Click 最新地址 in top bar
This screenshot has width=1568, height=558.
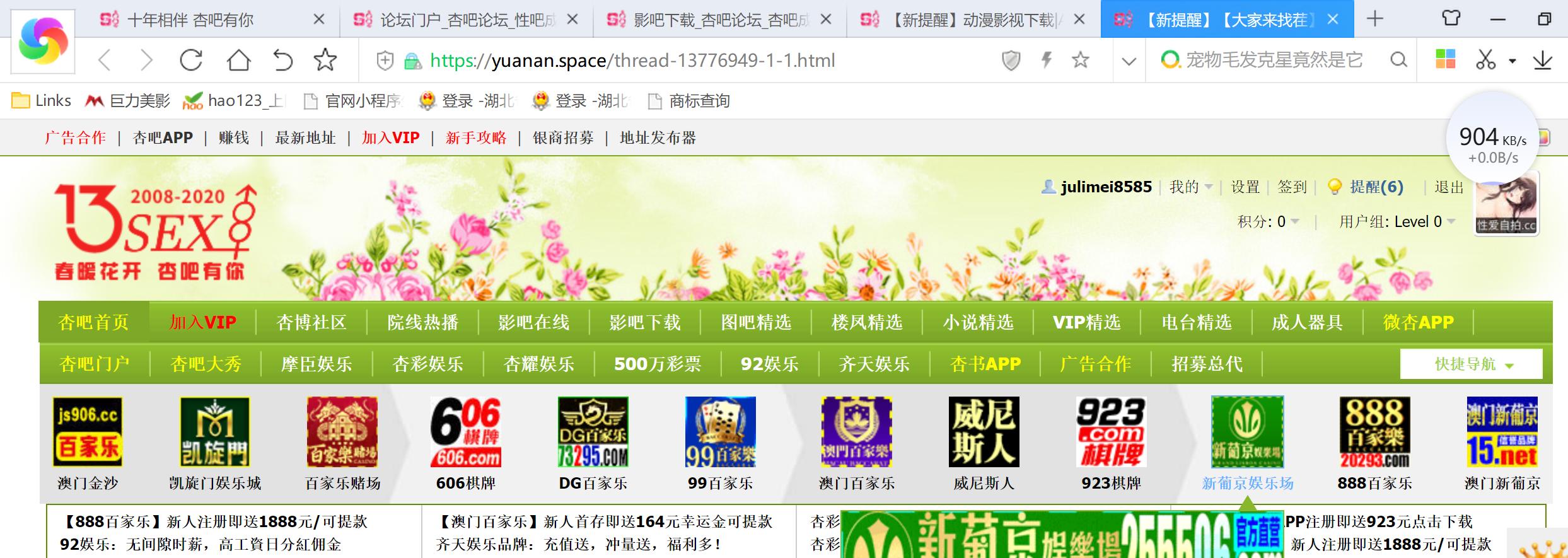tap(305, 137)
